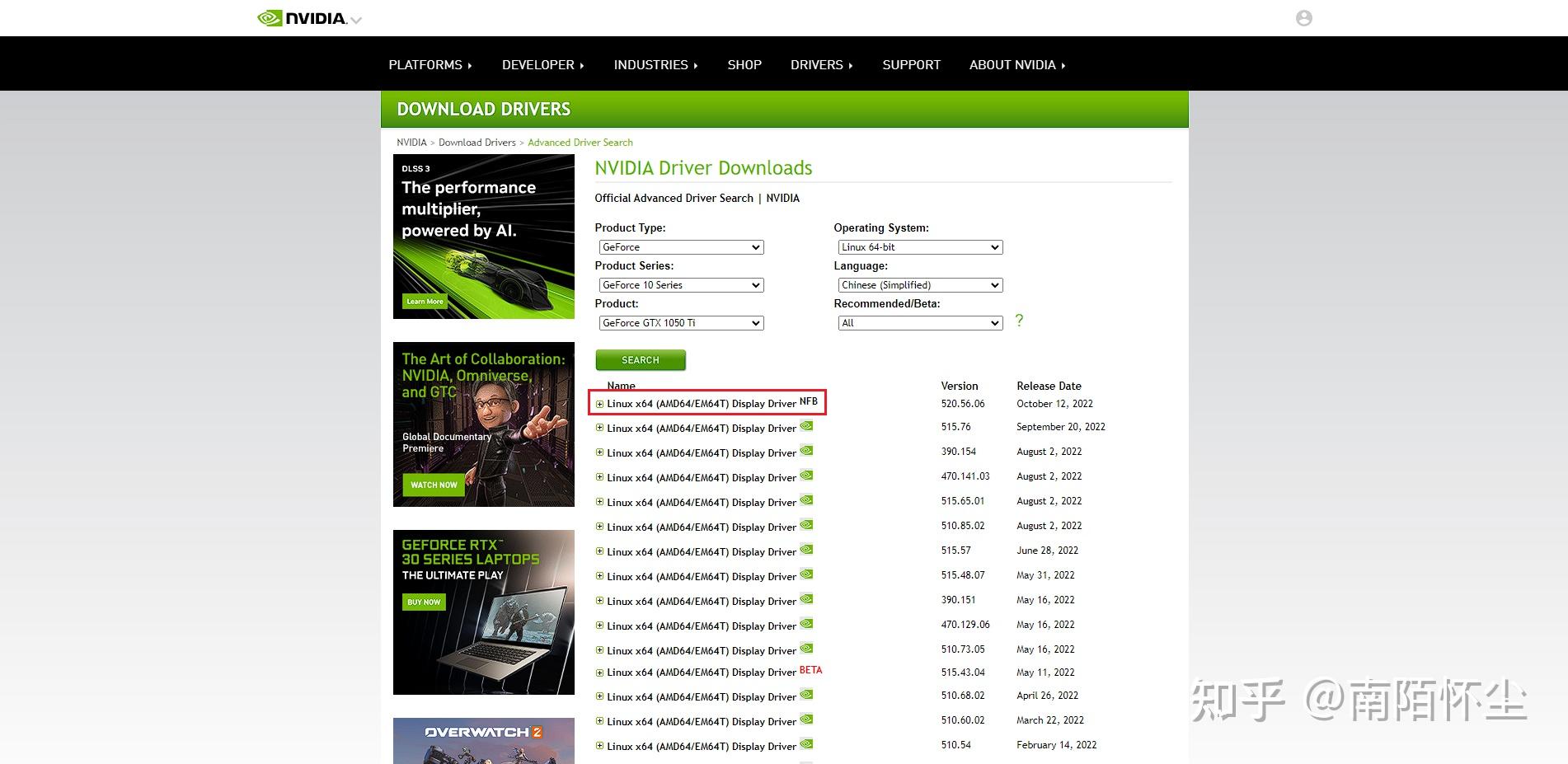Open the driver link for version 510.54
1568x764 pixels.
point(702,747)
